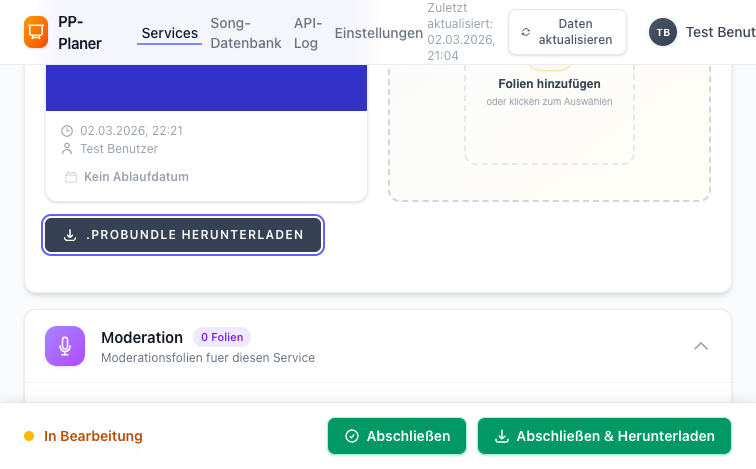Download the .PROBUNDLE file
Screen dimensions: 756x469
pos(183,235)
